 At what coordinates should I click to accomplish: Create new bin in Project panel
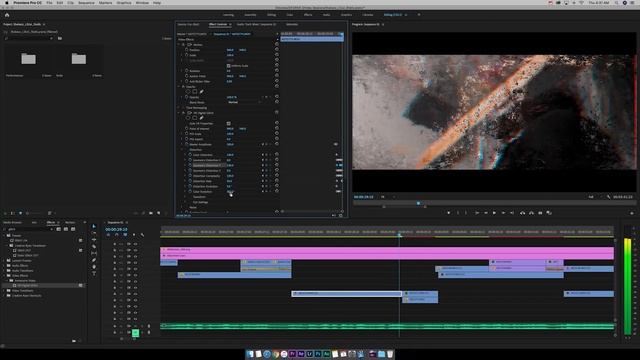point(151,213)
